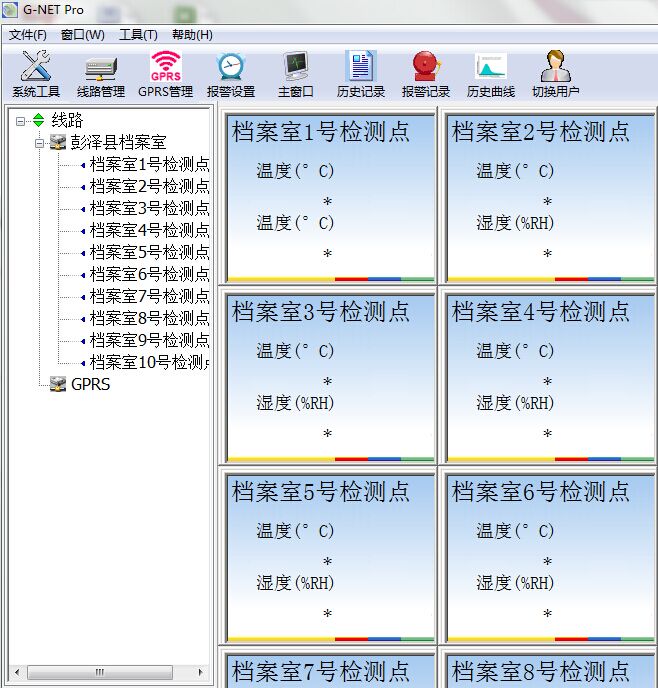The height and width of the screenshot is (688, 658).
Task: Click the 线路管理 line management icon
Action: [x=100, y=74]
